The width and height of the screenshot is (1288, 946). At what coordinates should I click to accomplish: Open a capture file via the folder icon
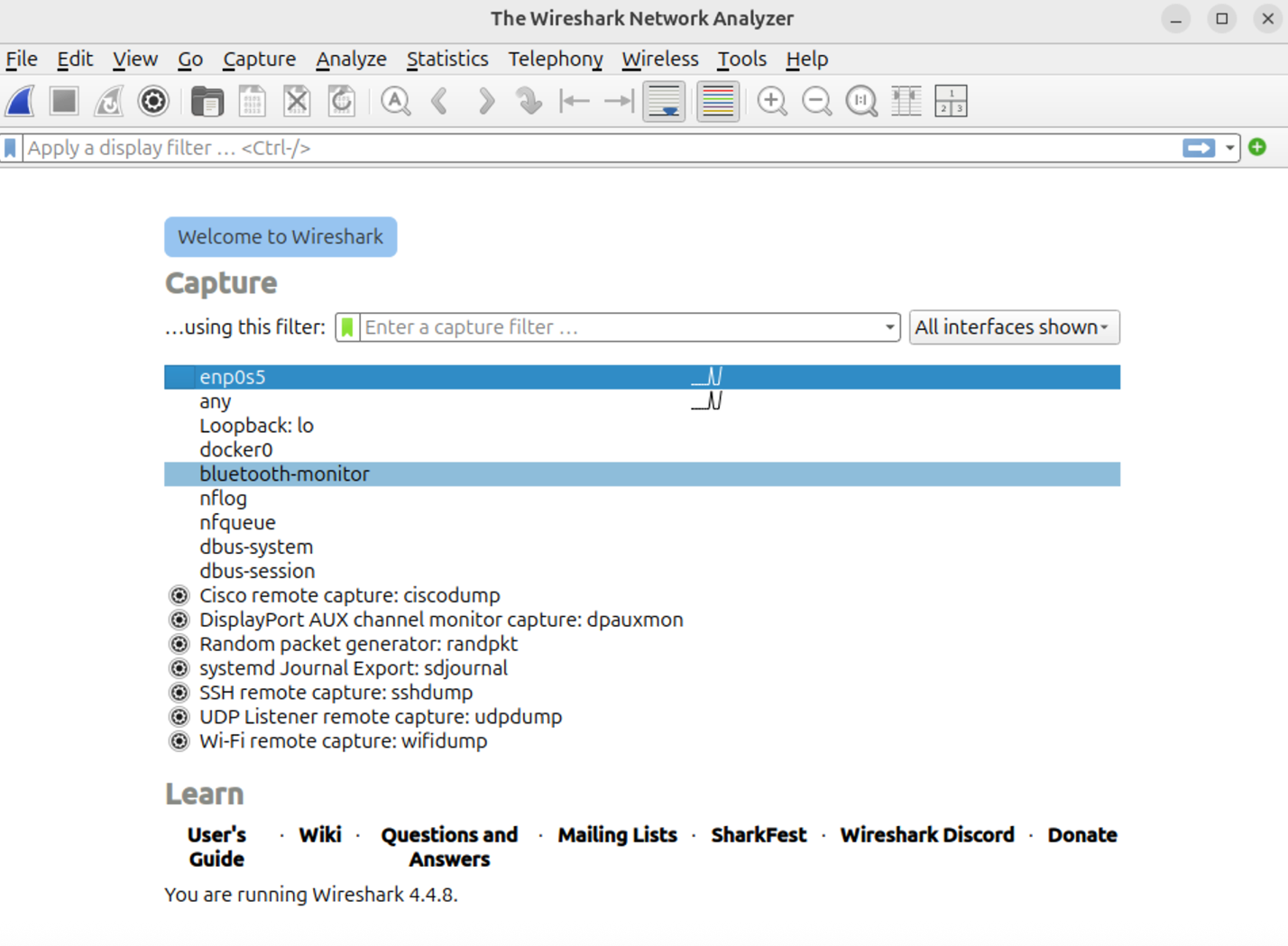tap(207, 101)
